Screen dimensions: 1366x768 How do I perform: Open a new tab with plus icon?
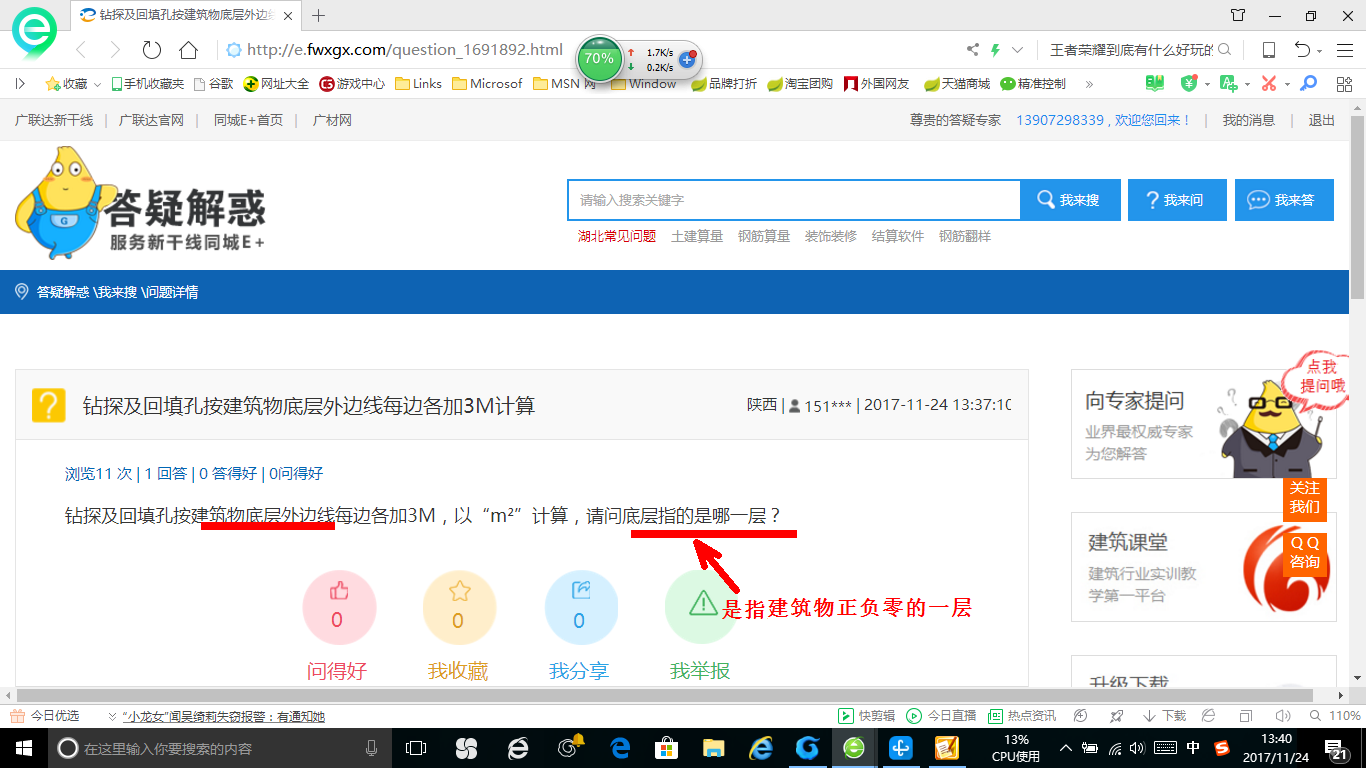[319, 15]
